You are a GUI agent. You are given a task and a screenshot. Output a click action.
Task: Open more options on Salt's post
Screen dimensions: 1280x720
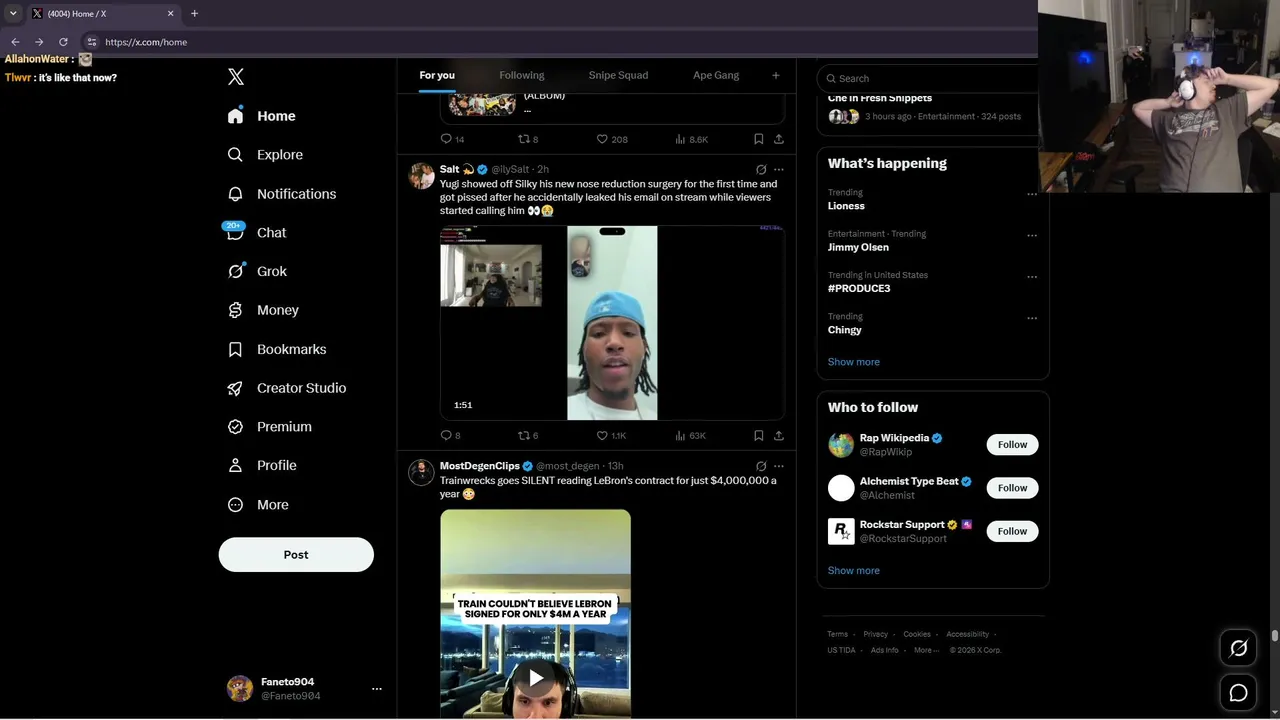[x=779, y=170]
